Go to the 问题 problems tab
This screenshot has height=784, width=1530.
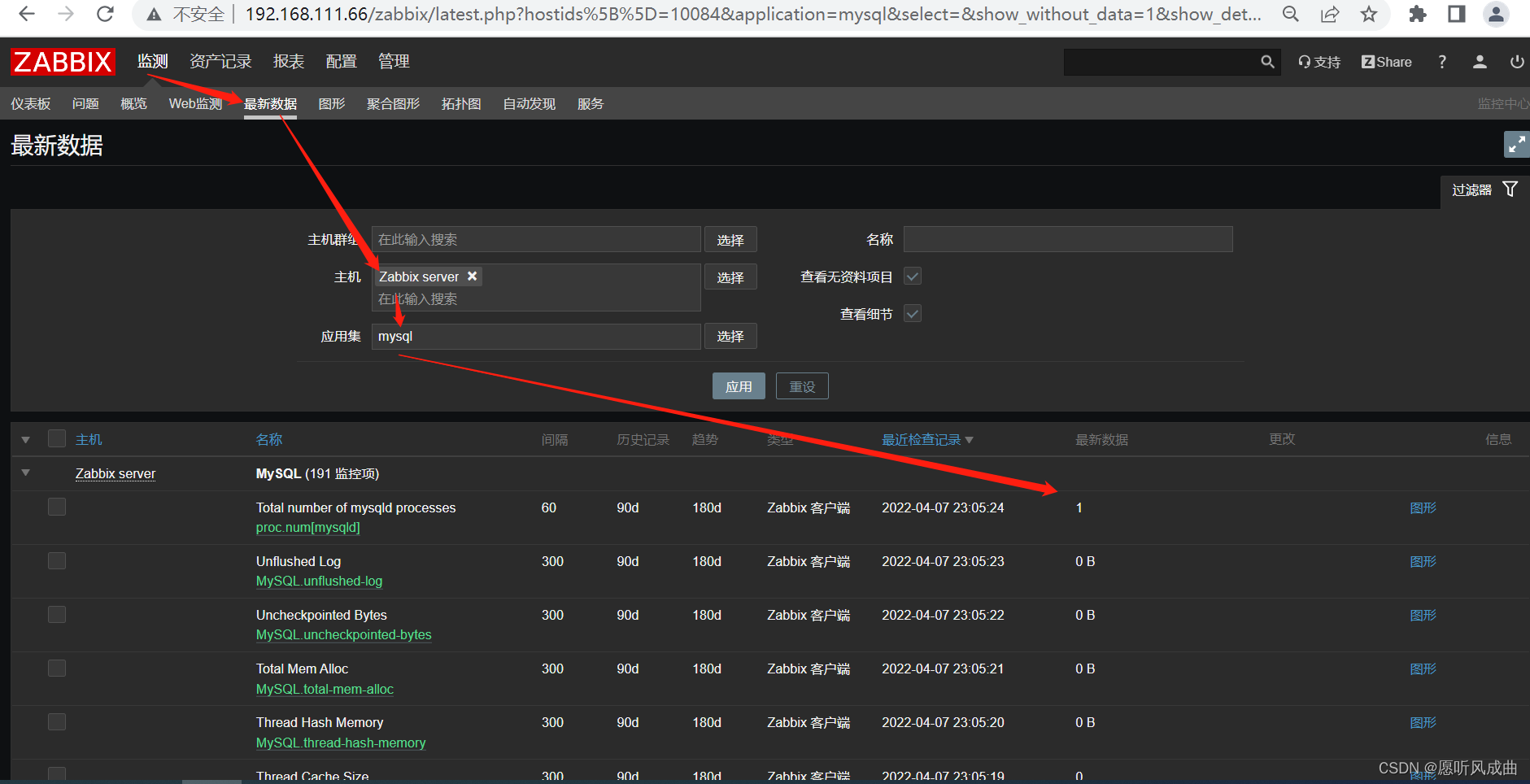coord(85,103)
